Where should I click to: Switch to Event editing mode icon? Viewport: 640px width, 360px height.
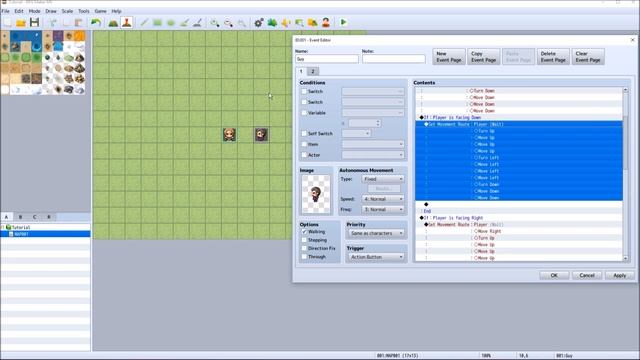(127, 22)
